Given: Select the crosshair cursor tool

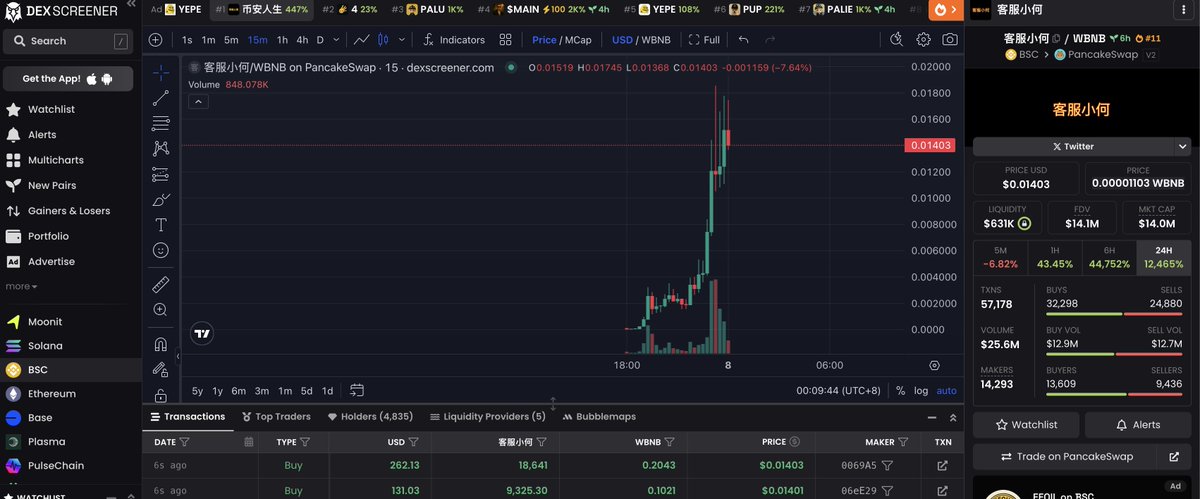Looking at the screenshot, I should (161, 72).
